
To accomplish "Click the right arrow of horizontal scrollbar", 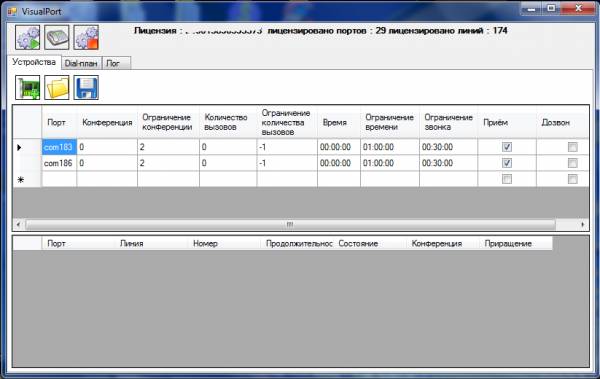I will click(582, 224).
